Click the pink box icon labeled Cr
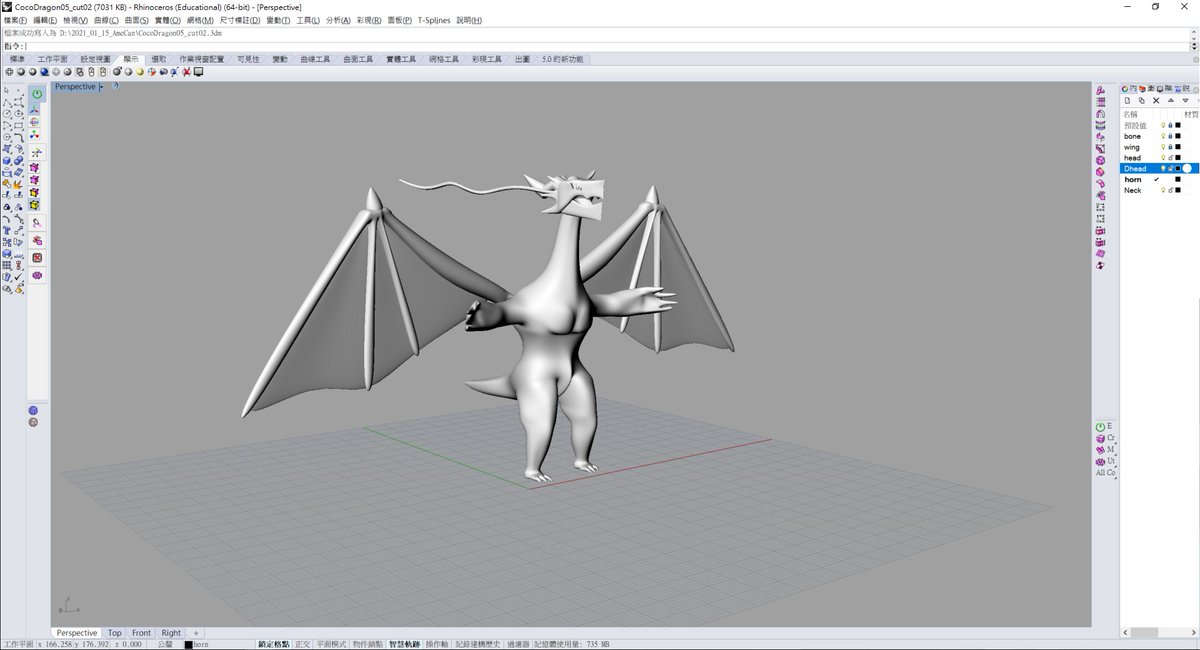 1100,438
